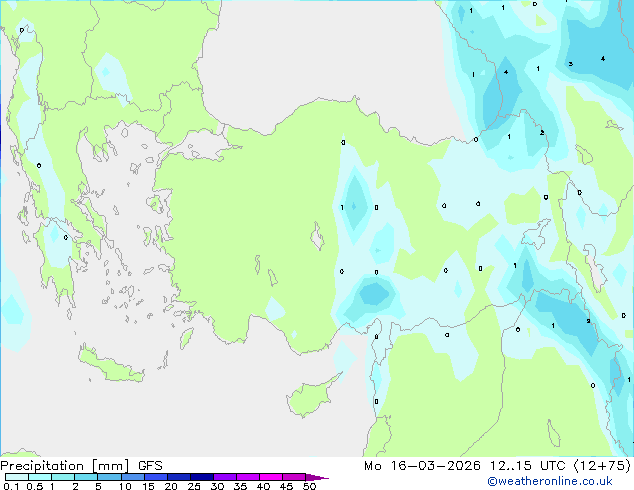
Task: Click the "0.5" legend scale label
Action: (35, 486)
